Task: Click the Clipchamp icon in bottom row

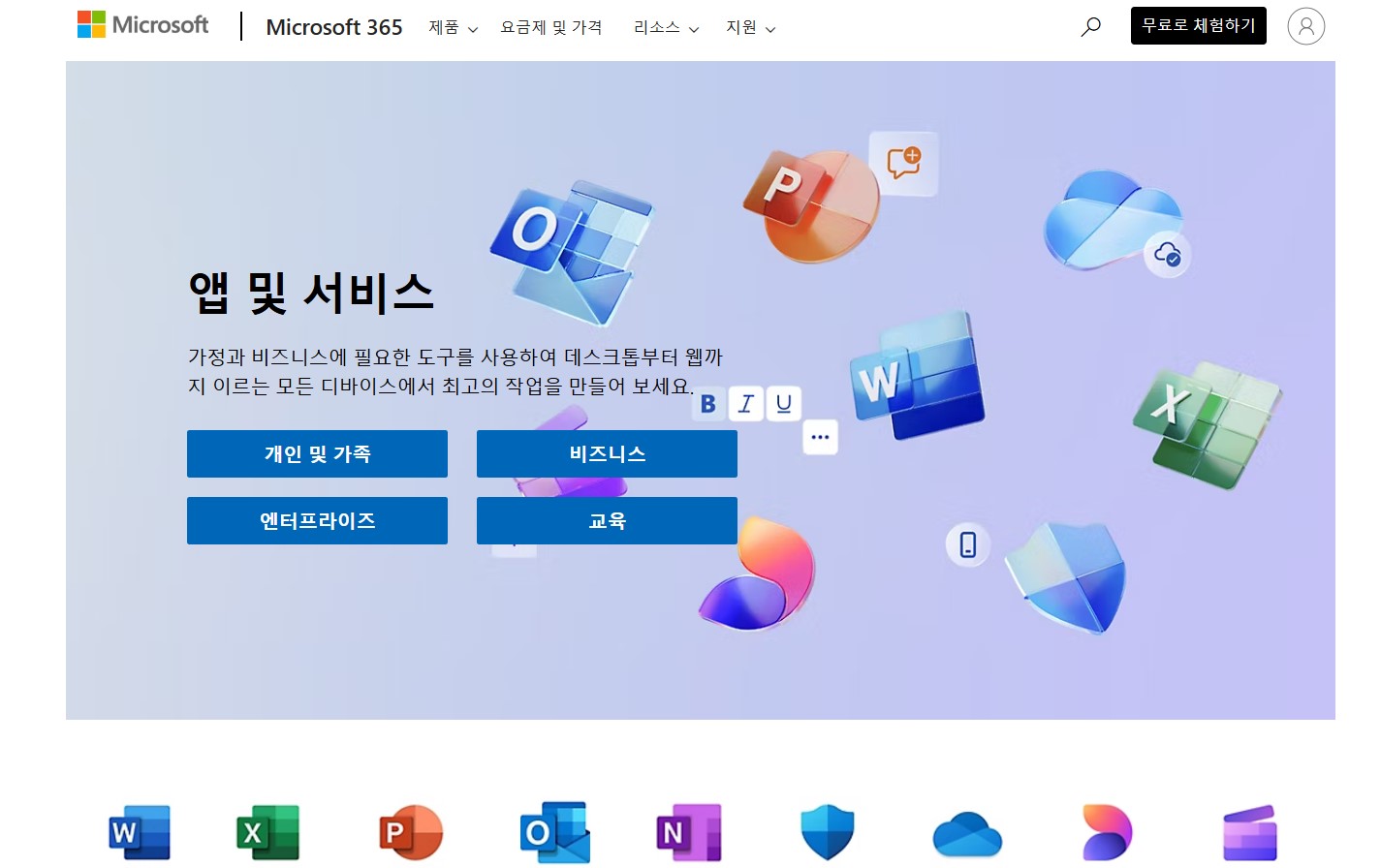Action: [x=1250, y=832]
